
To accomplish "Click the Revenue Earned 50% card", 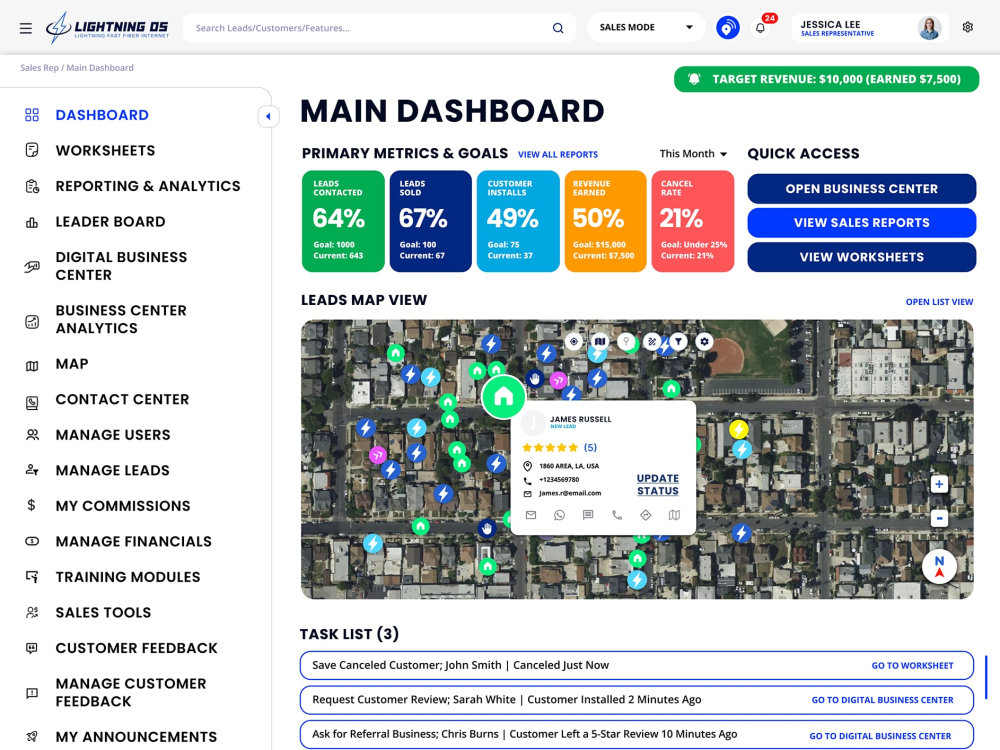I will coord(605,221).
